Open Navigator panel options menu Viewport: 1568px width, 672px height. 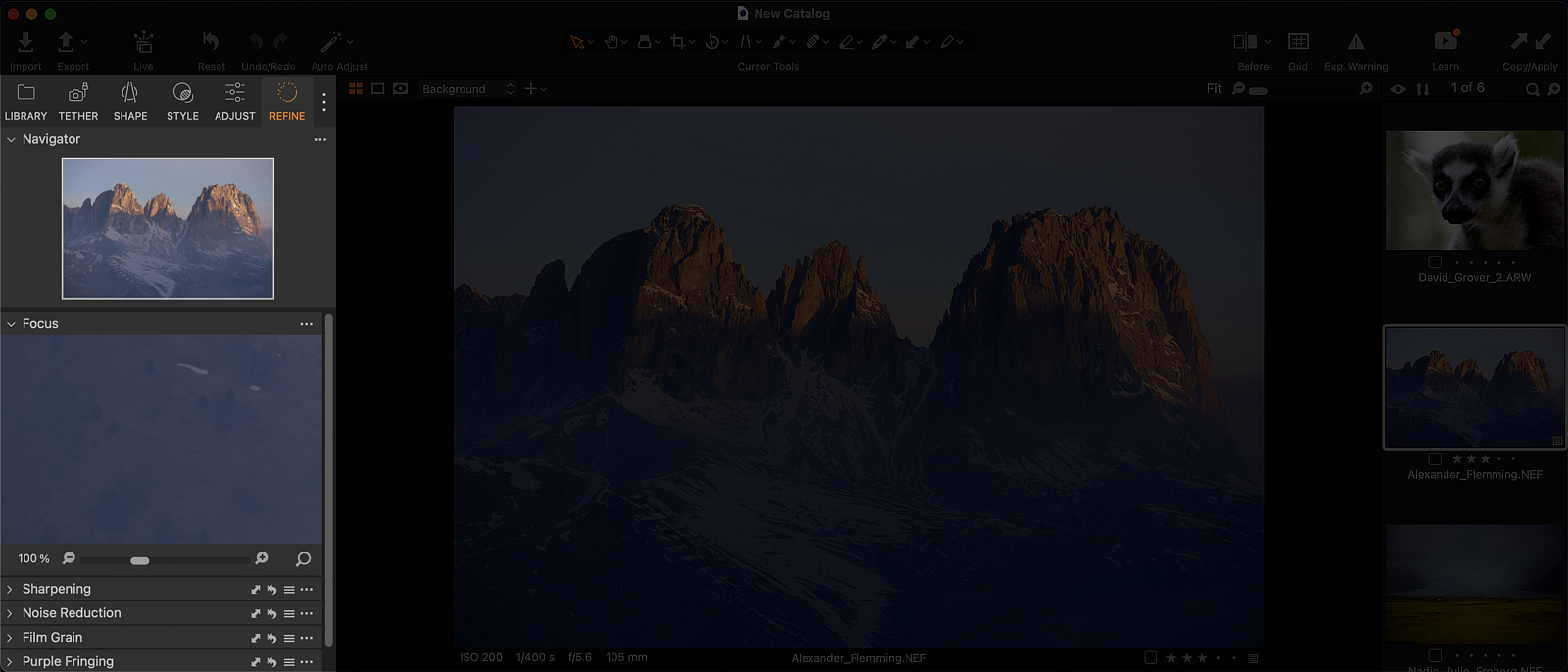[x=320, y=140]
